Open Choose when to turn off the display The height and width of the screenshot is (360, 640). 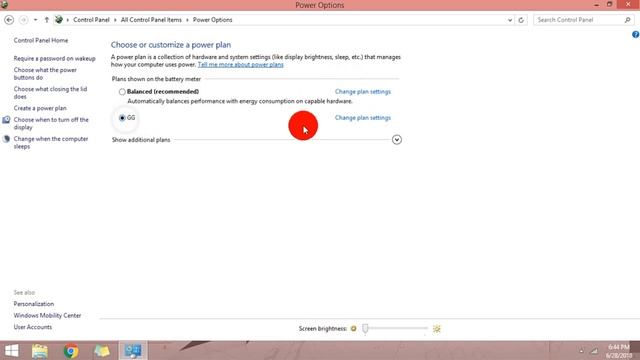point(51,123)
